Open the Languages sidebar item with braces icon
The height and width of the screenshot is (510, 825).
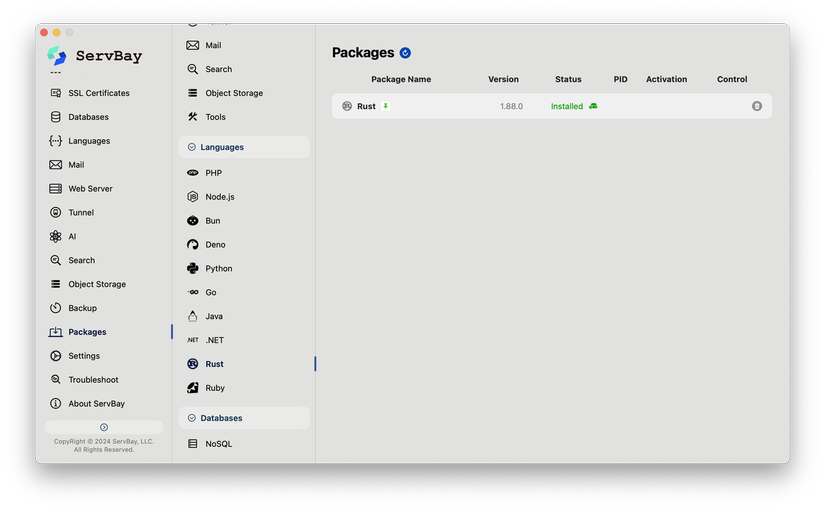[x=79, y=141]
